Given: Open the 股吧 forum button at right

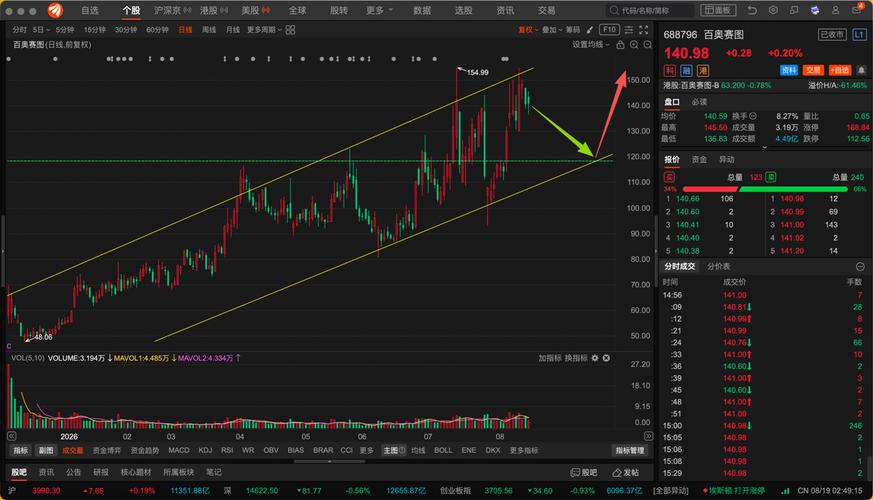Looking at the screenshot, I should 583,472.
